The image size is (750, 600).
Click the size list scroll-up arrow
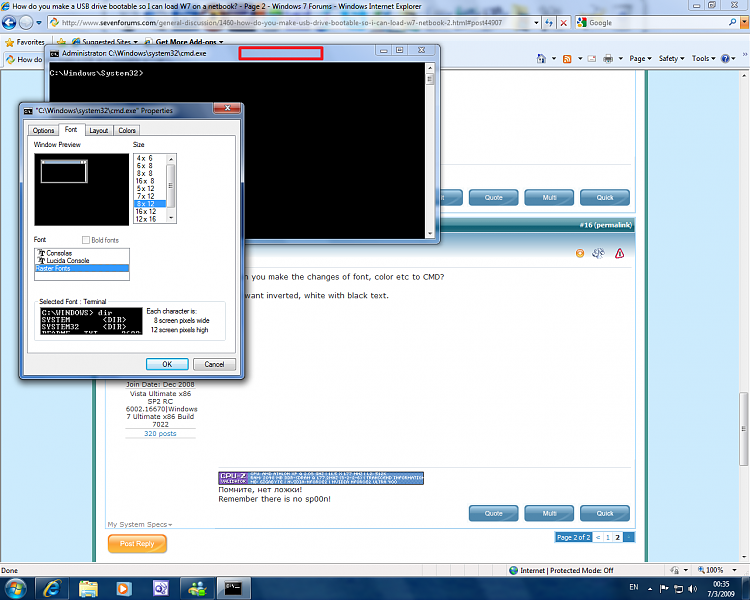171,159
